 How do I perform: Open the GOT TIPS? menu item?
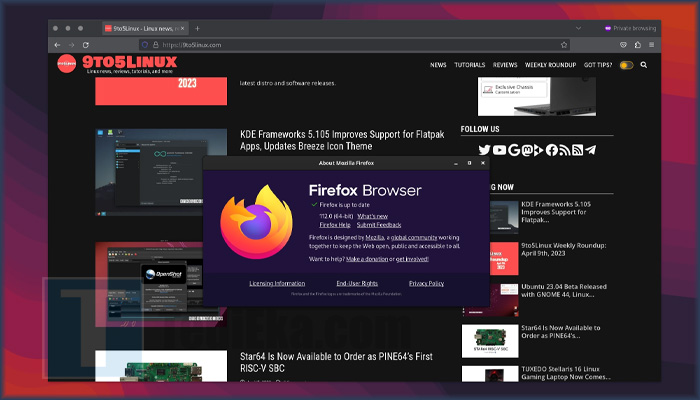(598, 65)
